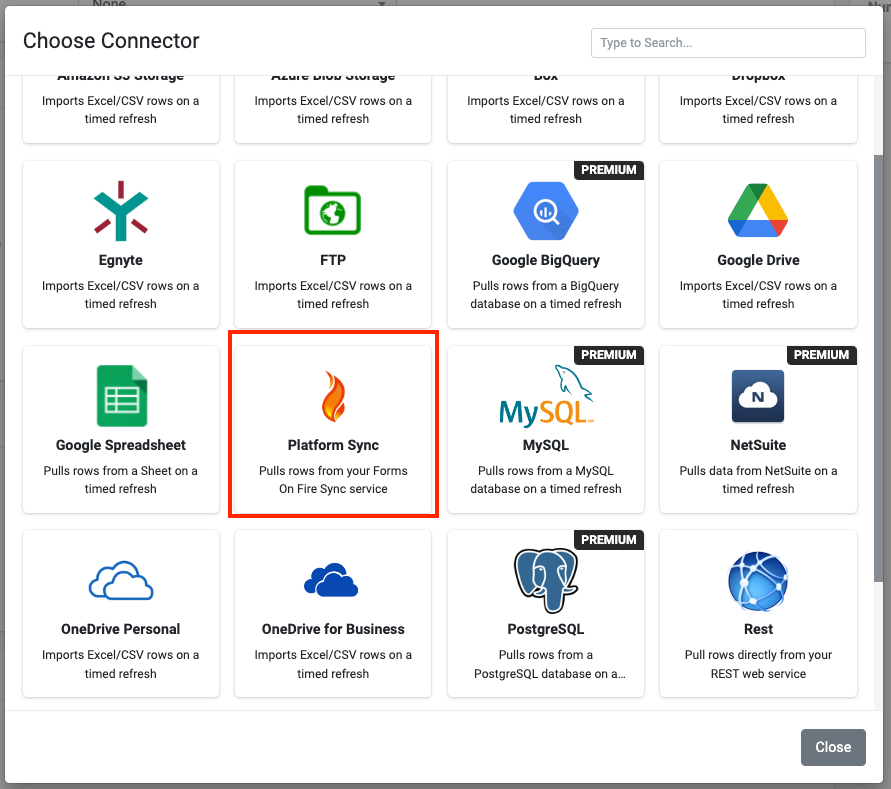Close the Choose Connector dialog
Viewport: 891px width, 789px height.
pos(833,747)
